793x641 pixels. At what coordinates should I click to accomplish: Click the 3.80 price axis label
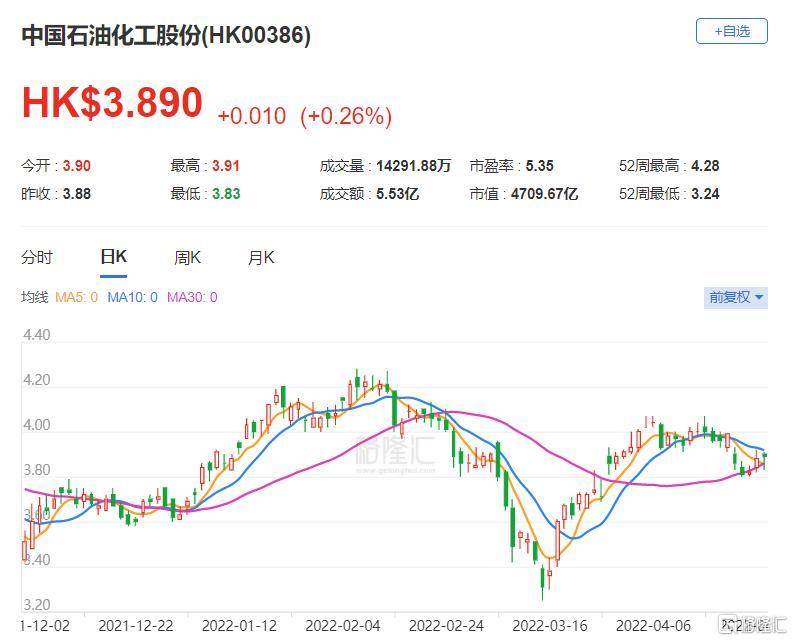pos(36,470)
